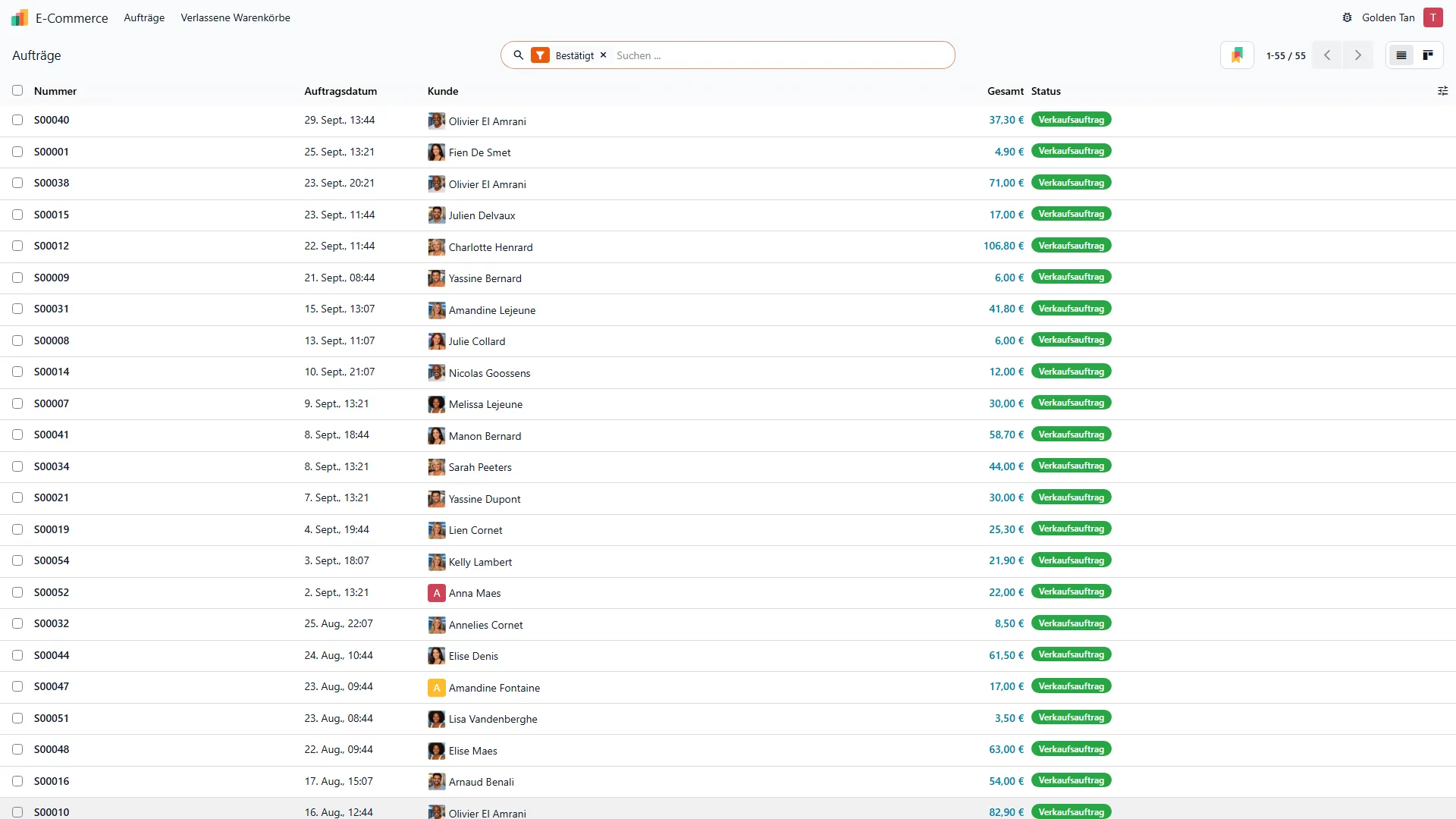The height and width of the screenshot is (819, 1456).
Task: Click the search input field
Action: 781,55
